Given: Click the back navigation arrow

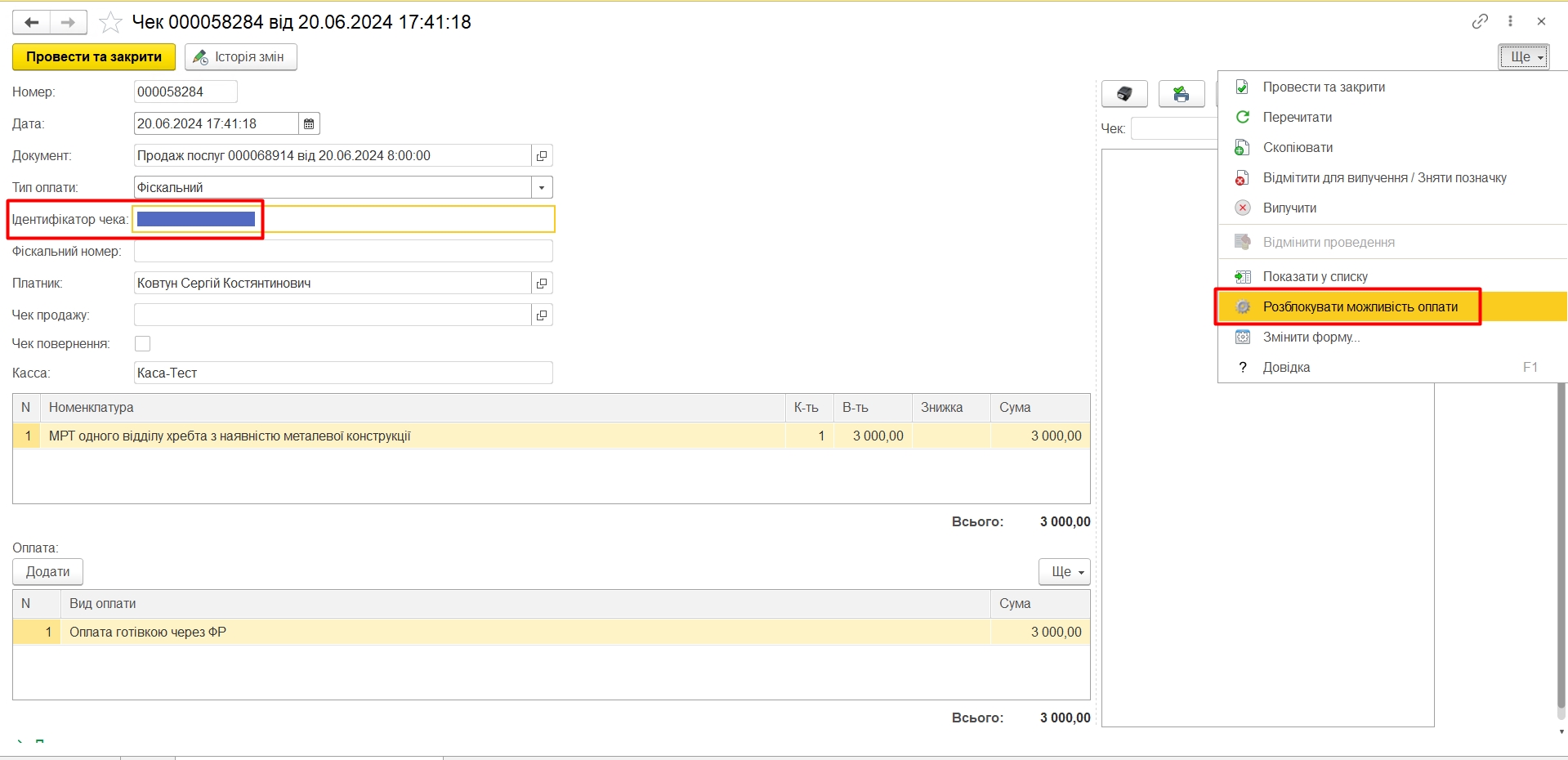Looking at the screenshot, I should tap(32, 23).
